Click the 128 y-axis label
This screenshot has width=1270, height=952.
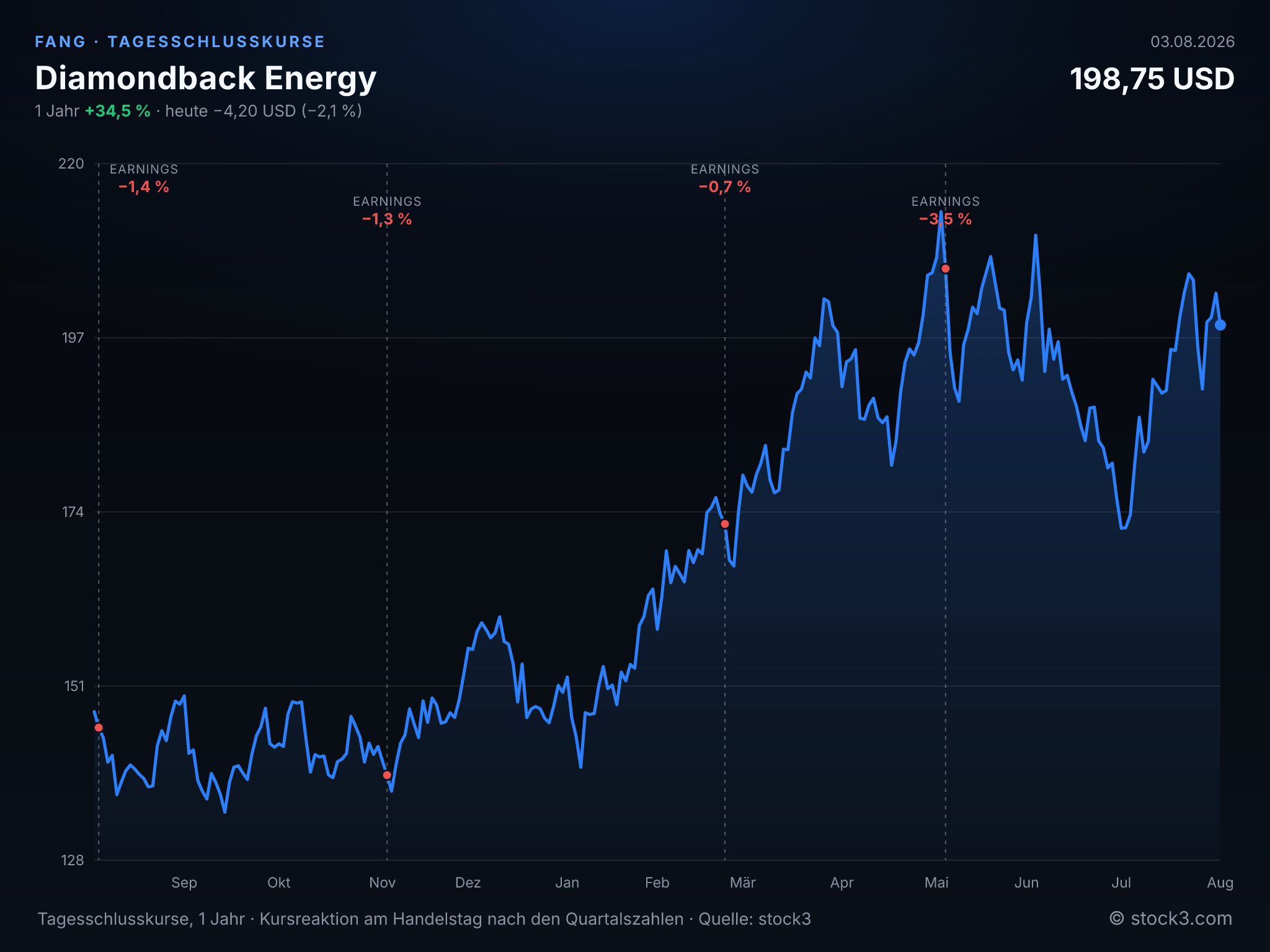pos(72,860)
